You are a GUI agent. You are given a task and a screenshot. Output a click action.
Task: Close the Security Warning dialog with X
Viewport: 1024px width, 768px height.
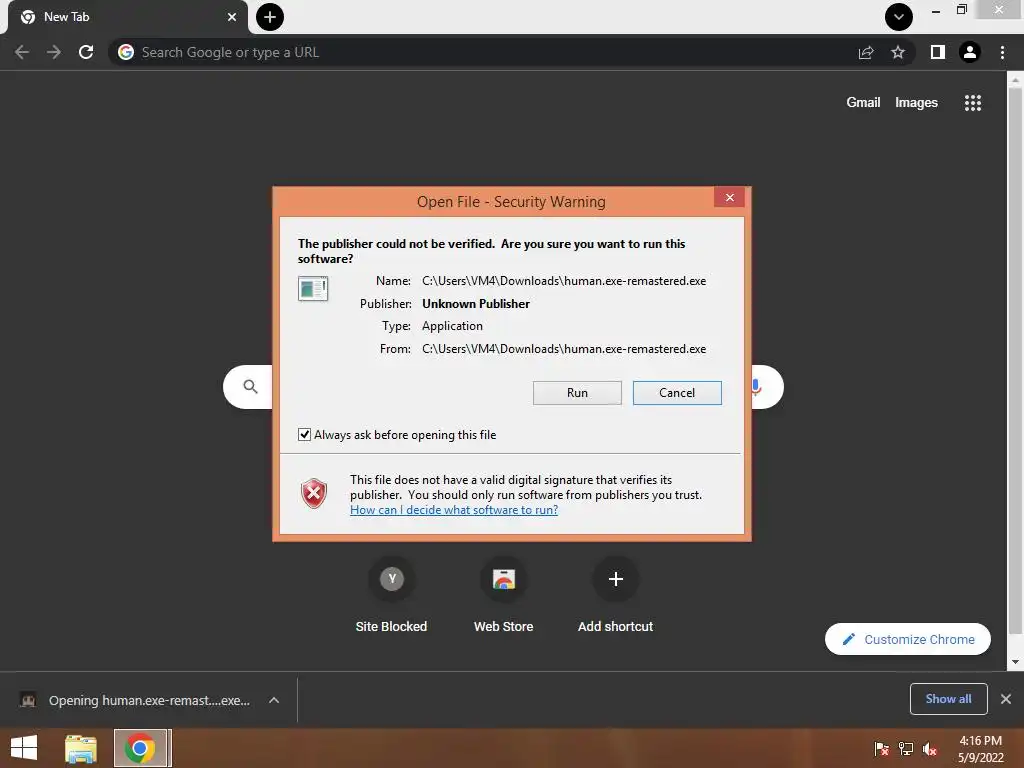(x=729, y=197)
